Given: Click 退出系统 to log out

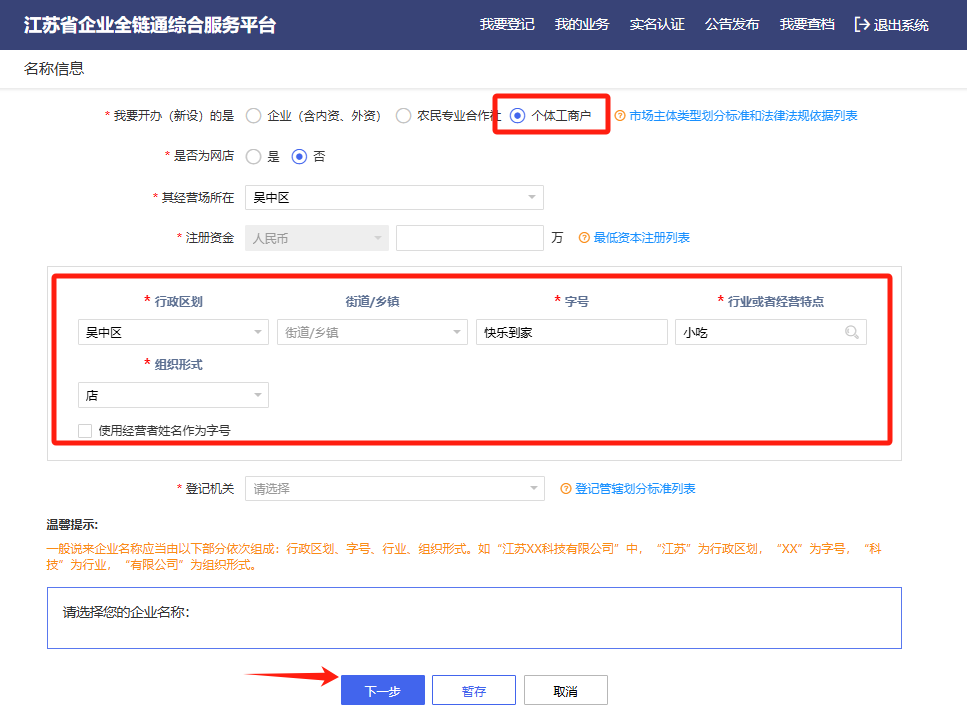Looking at the screenshot, I should (901, 25).
